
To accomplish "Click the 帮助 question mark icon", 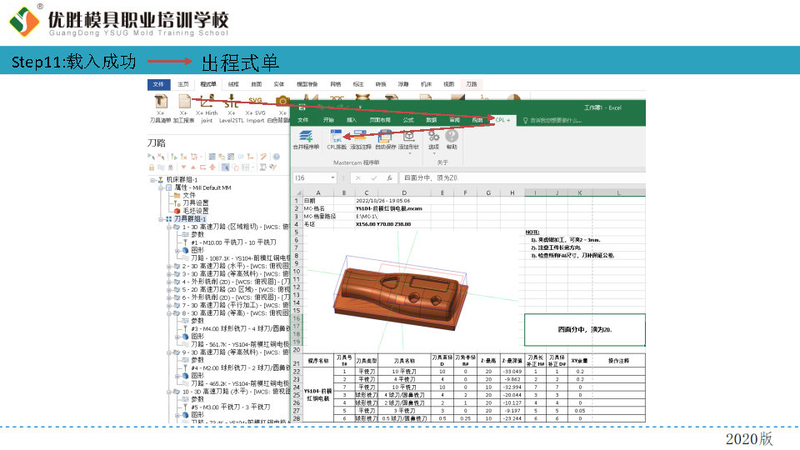I will point(452,136).
